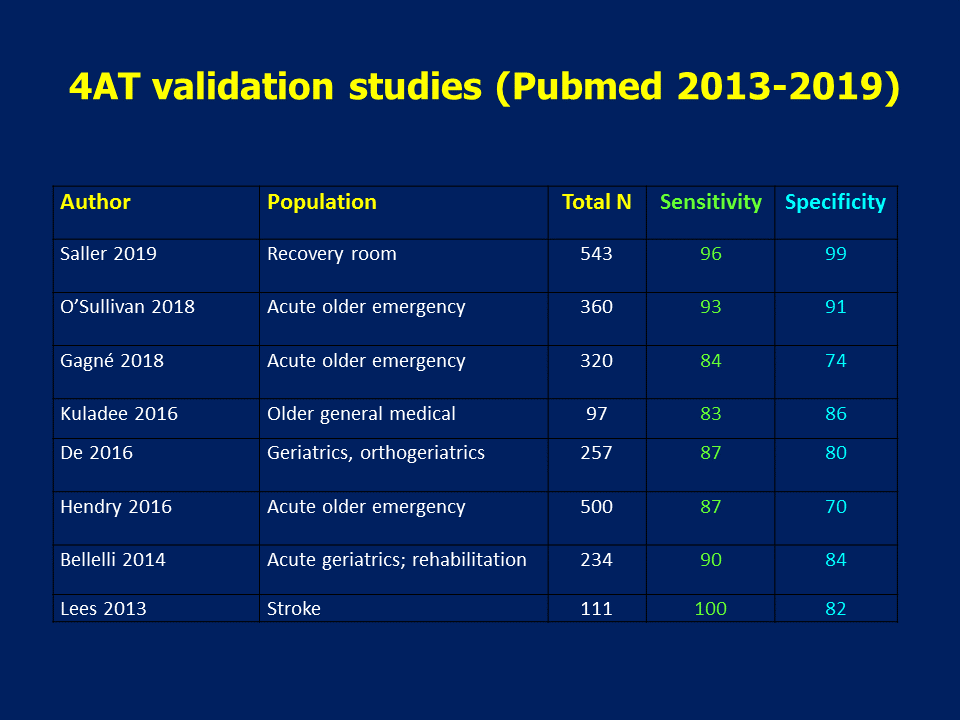Click specificity value 91

(836, 307)
